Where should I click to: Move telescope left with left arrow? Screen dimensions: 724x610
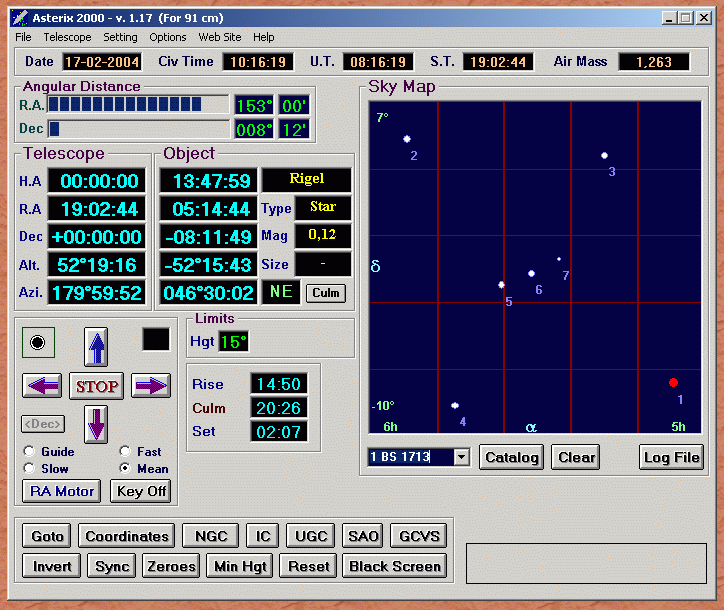42,386
